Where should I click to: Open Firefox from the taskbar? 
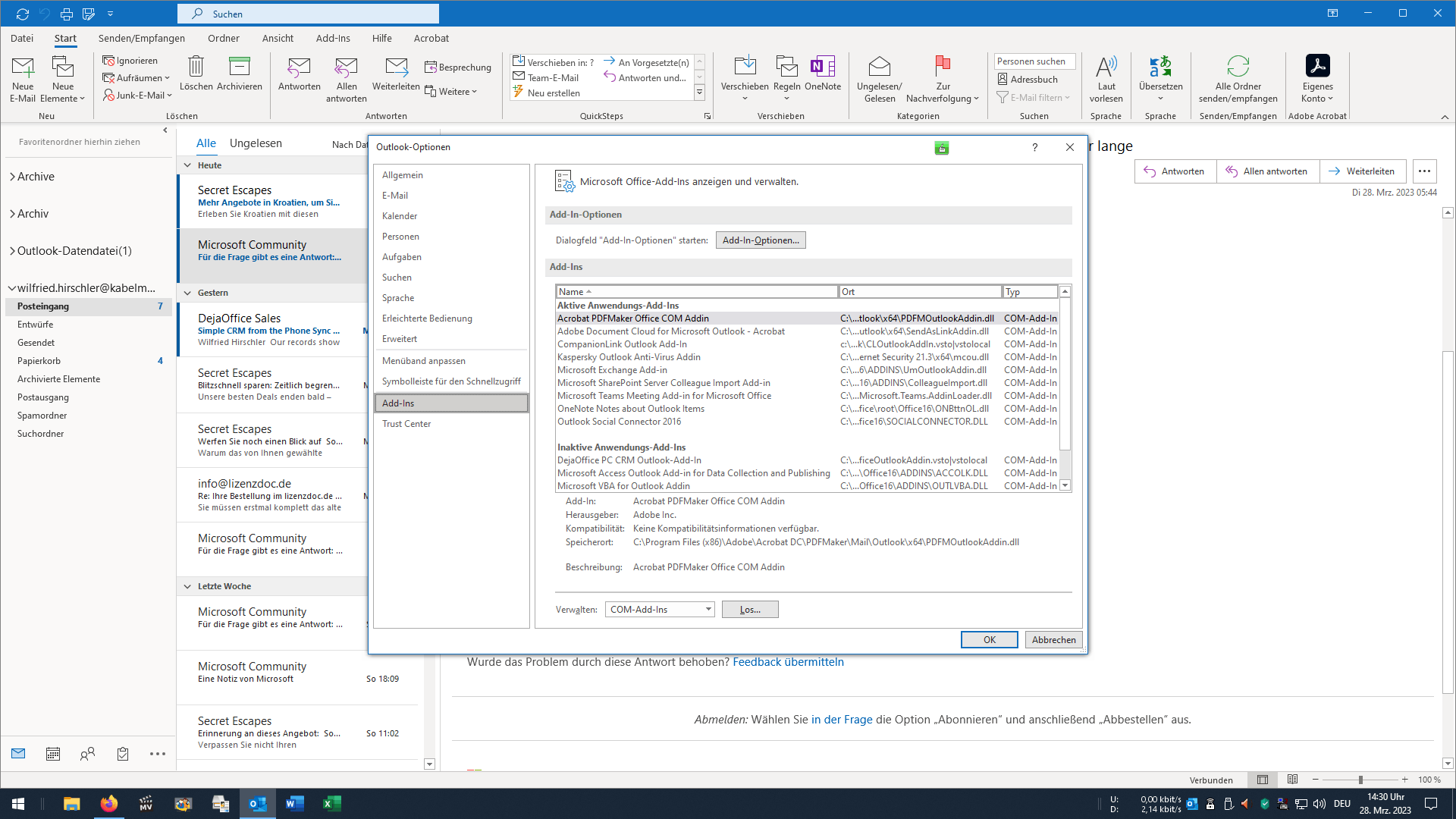point(109,804)
